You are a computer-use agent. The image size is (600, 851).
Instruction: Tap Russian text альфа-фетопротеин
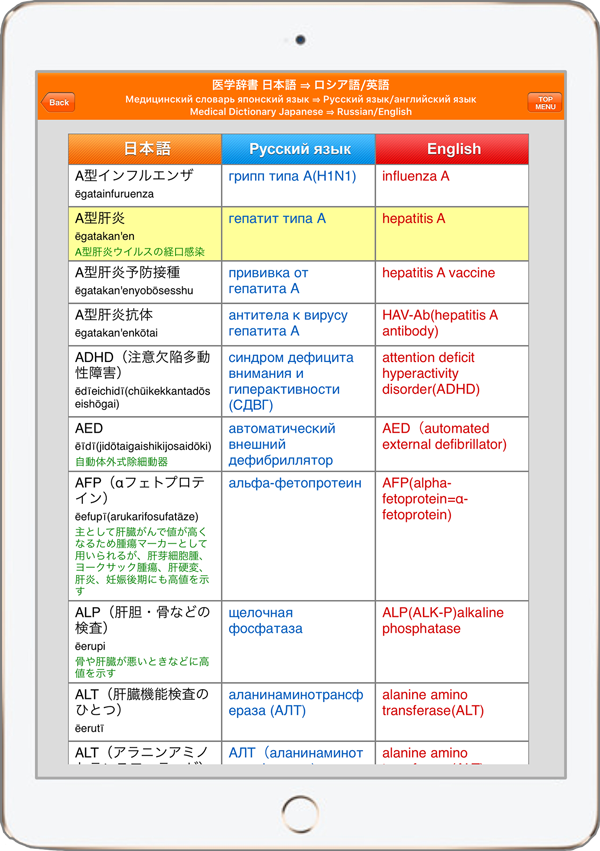click(x=295, y=483)
